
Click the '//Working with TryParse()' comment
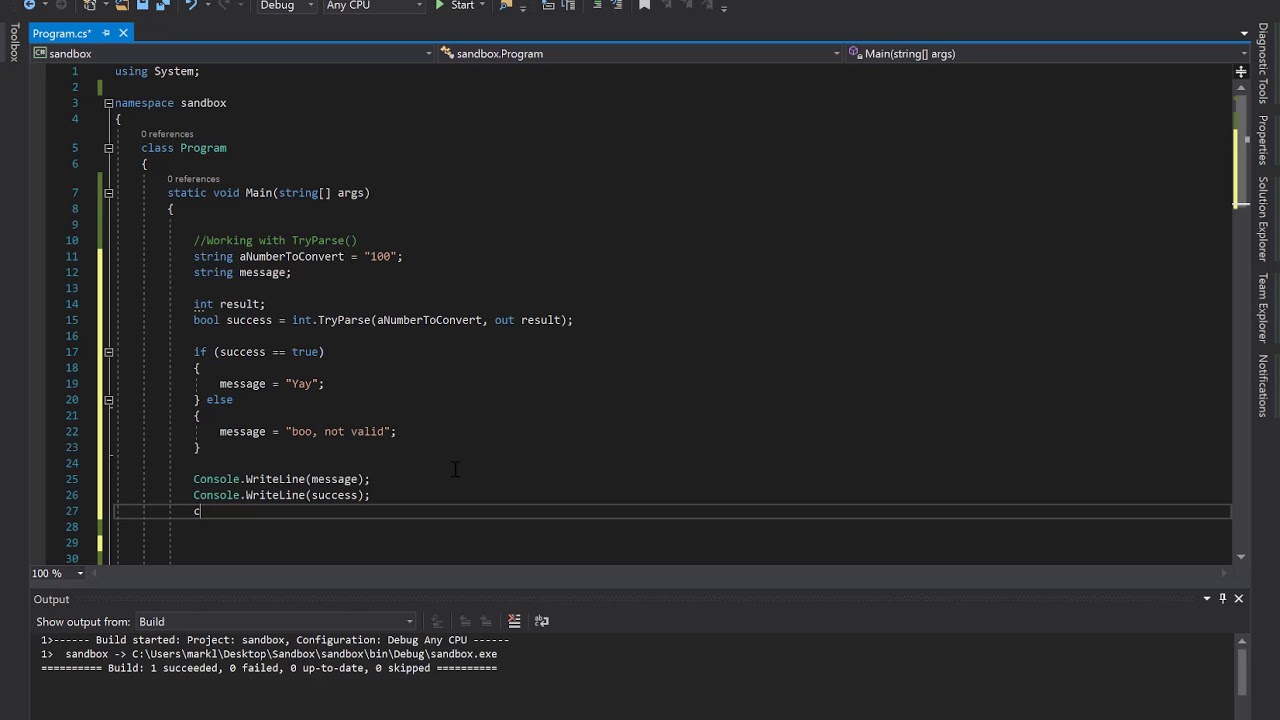(275, 240)
